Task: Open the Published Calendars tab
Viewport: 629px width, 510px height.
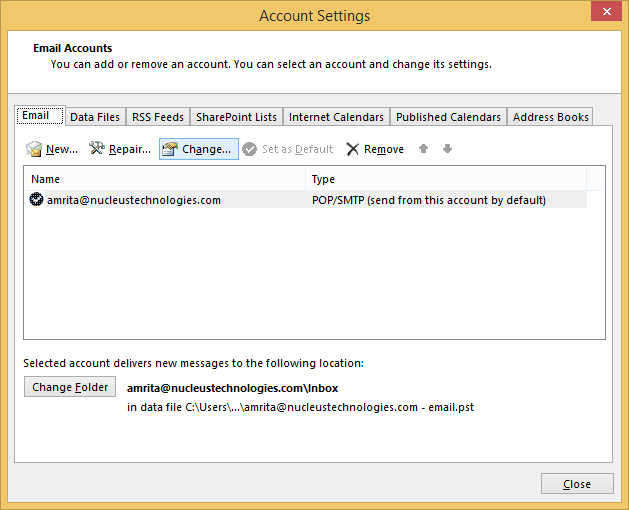Action: pyautogui.click(x=448, y=117)
